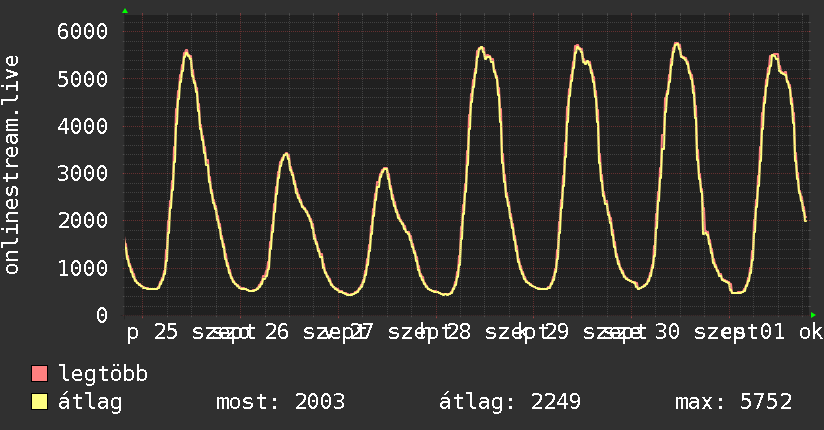Click the pink legtöbb legend swatch
Image resolution: width=824 pixels, height=430 pixels.
coord(39,374)
